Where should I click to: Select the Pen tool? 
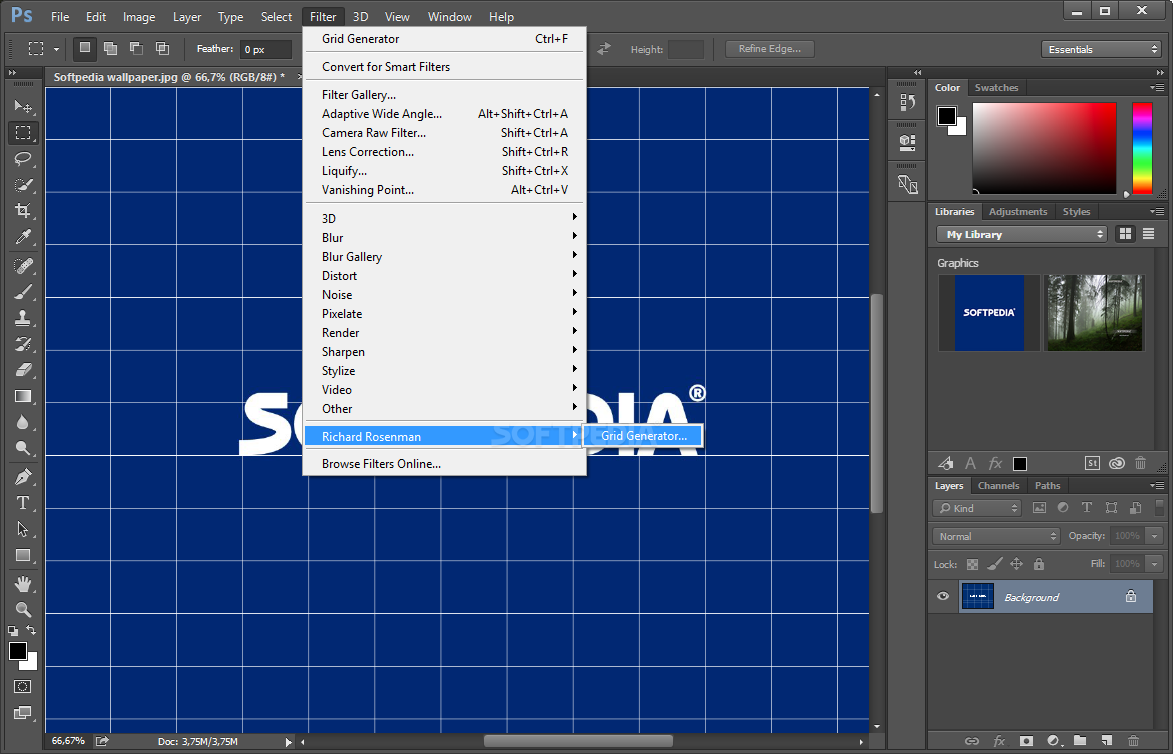pyautogui.click(x=23, y=476)
